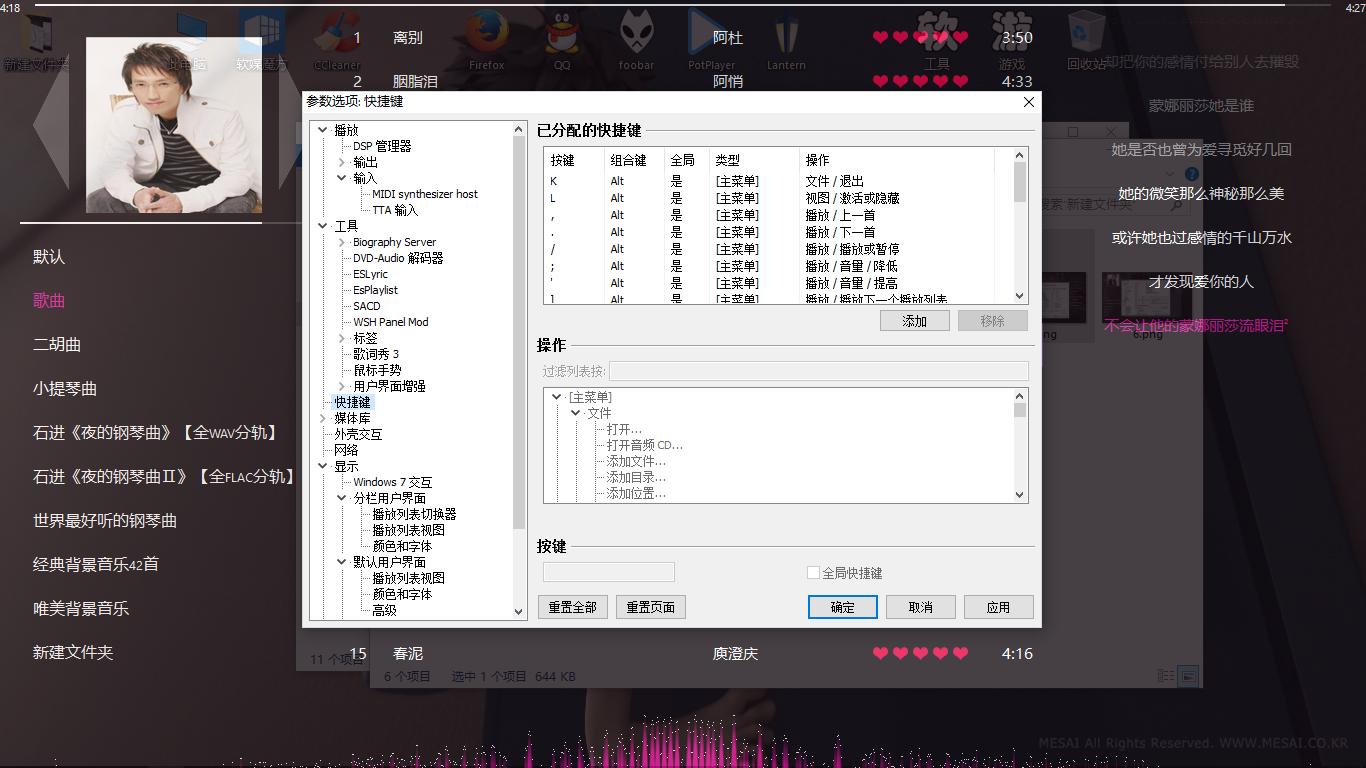The width and height of the screenshot is (1366, 768).
Task: Open the QQ application icon
Action: (x=561, y=30)
